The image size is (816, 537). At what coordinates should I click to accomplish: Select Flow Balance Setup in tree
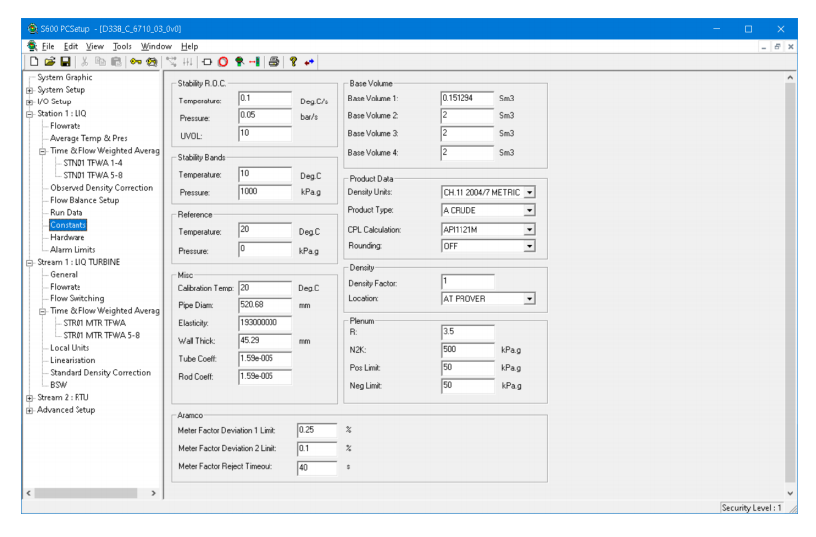coord(84,200)
